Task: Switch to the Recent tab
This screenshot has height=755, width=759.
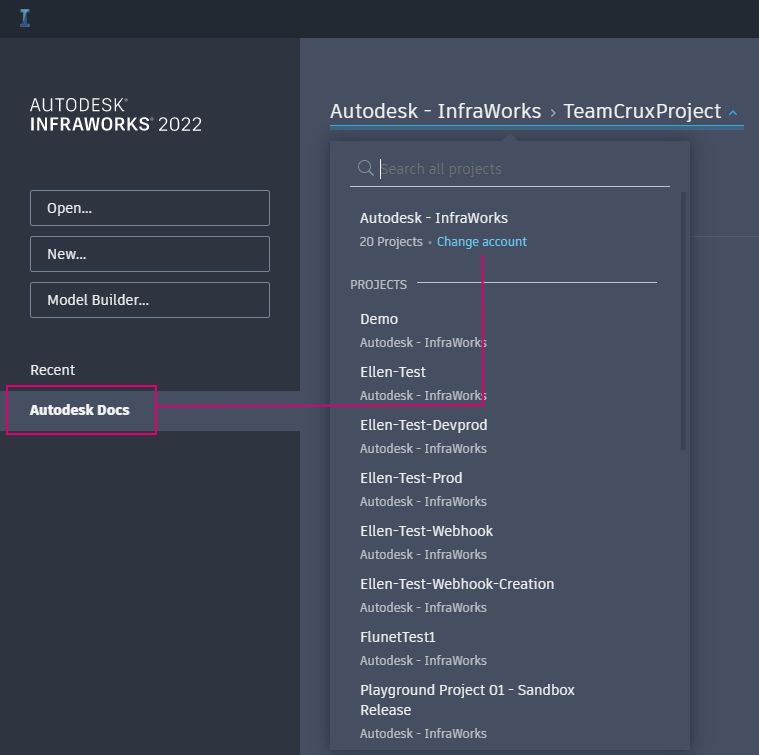Action: coord(52,370)
